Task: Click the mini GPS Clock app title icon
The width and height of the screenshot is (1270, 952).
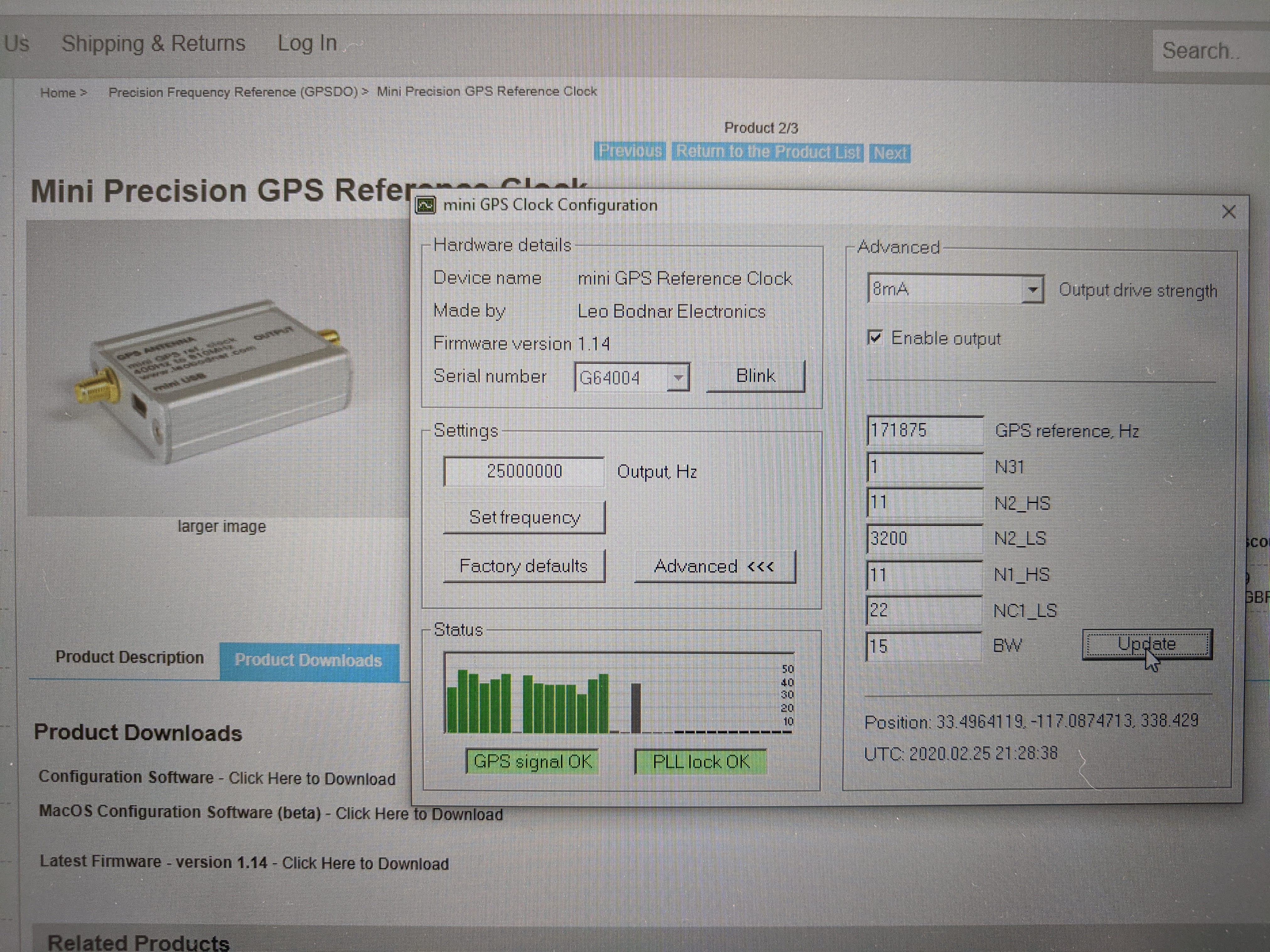Action: point(425,205)
